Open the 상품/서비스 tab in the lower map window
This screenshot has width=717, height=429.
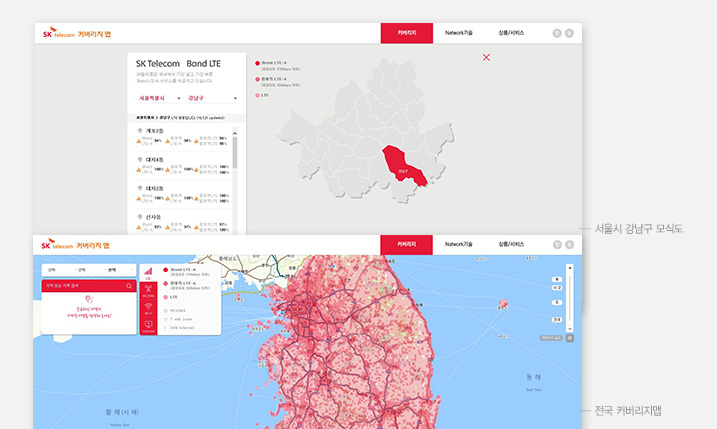pyautogui.click(x=511, y=244)
